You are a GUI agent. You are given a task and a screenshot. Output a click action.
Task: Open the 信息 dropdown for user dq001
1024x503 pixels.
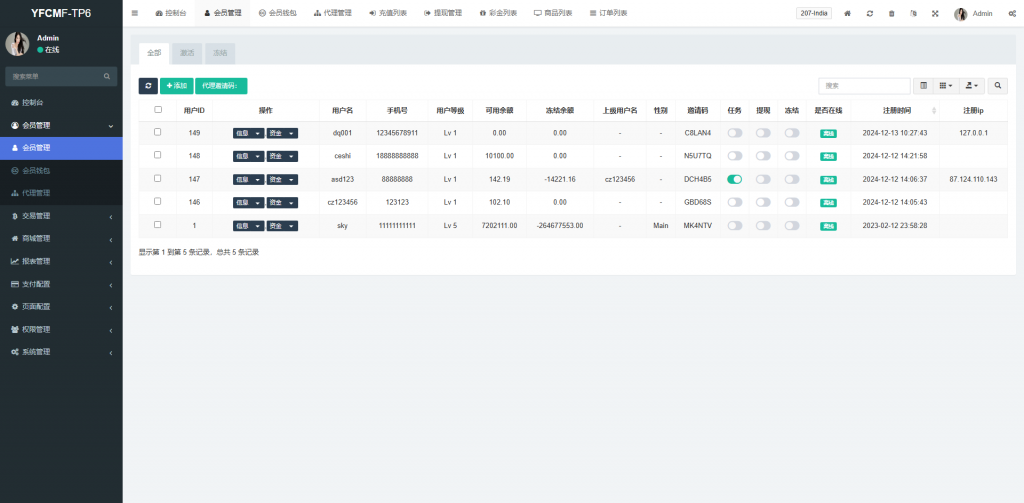click(248, 133)
